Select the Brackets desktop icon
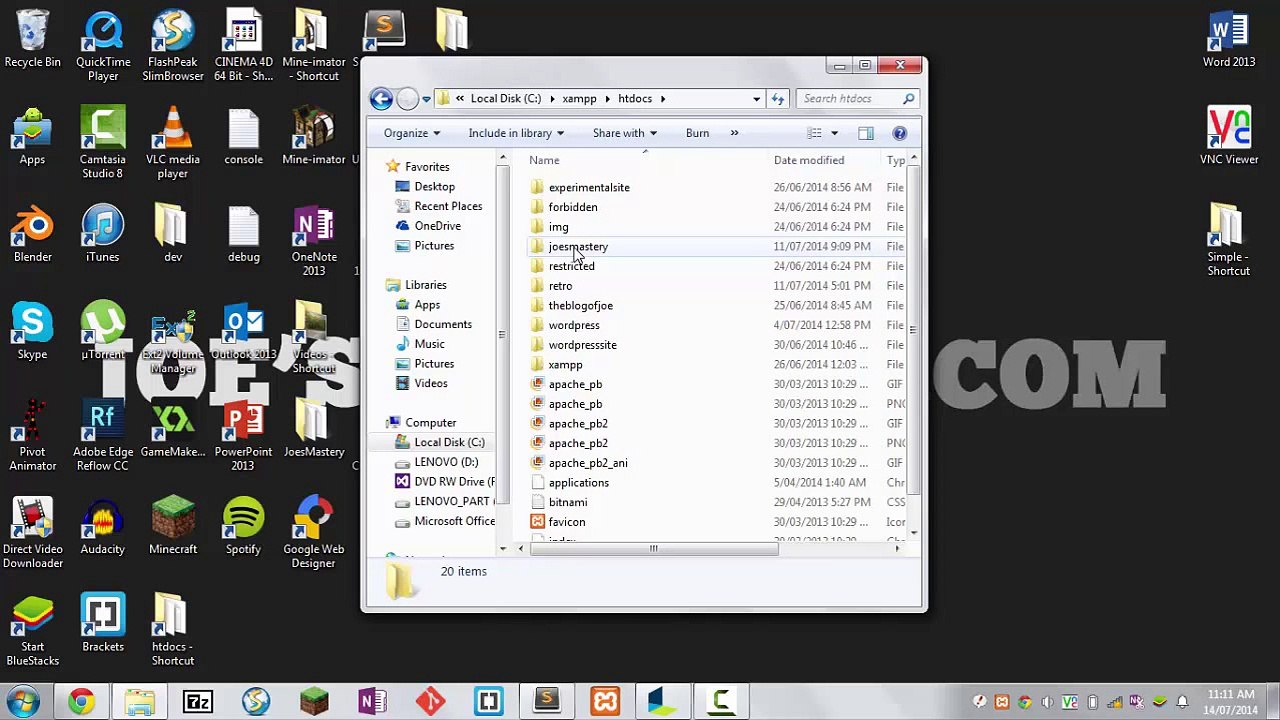1280x720 pixels. pos(103,624)
